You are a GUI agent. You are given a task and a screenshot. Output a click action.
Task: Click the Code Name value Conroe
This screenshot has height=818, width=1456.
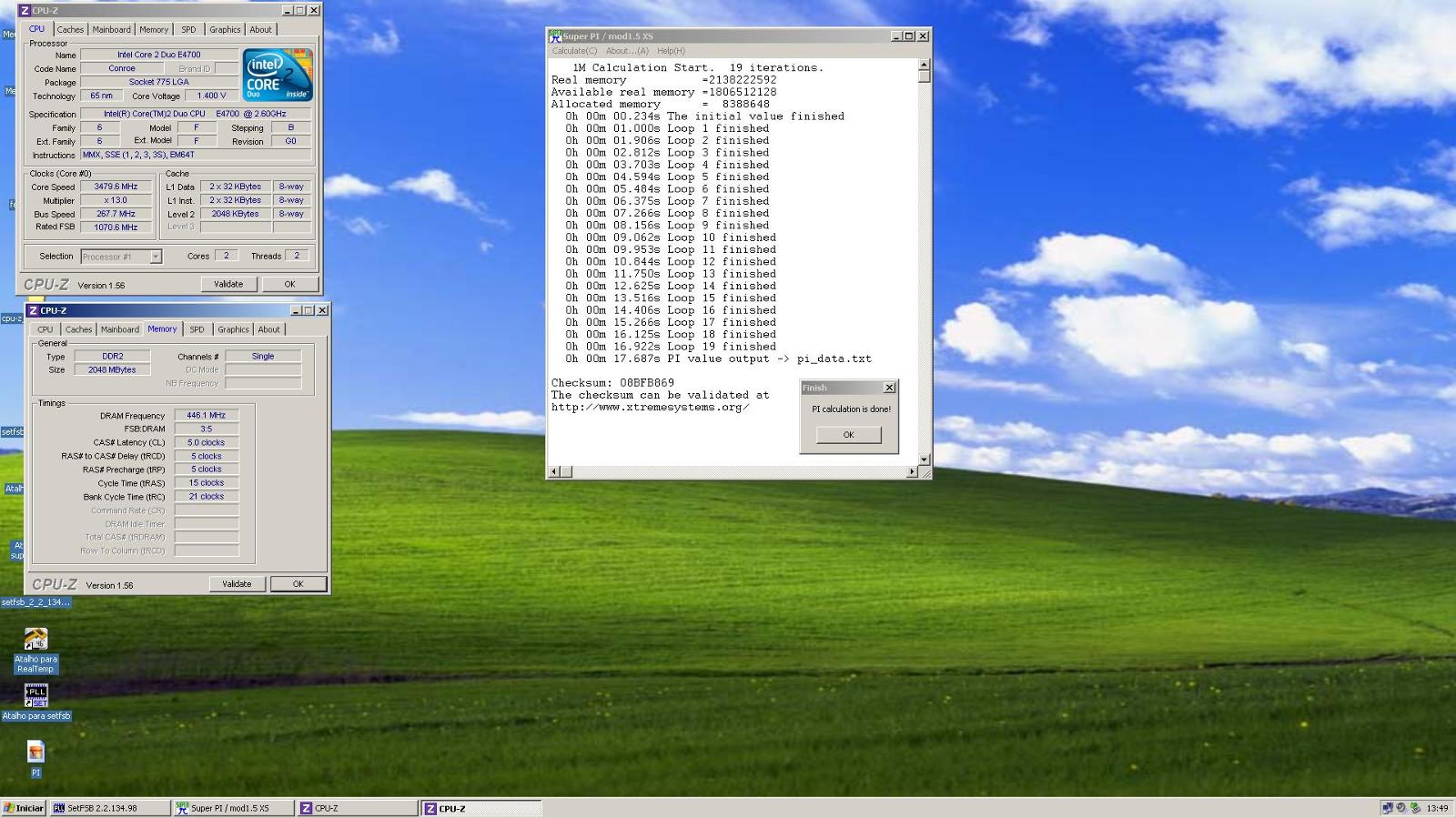[122, 68]
